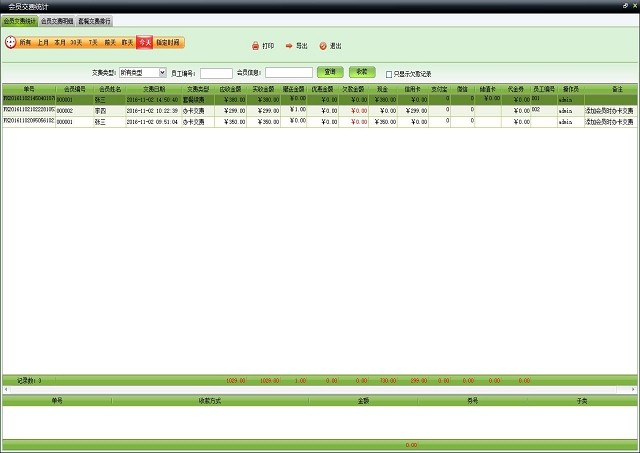This screenshot has height=453, width=640.
Task: Click the 打印 print icon
Action: 255,46
